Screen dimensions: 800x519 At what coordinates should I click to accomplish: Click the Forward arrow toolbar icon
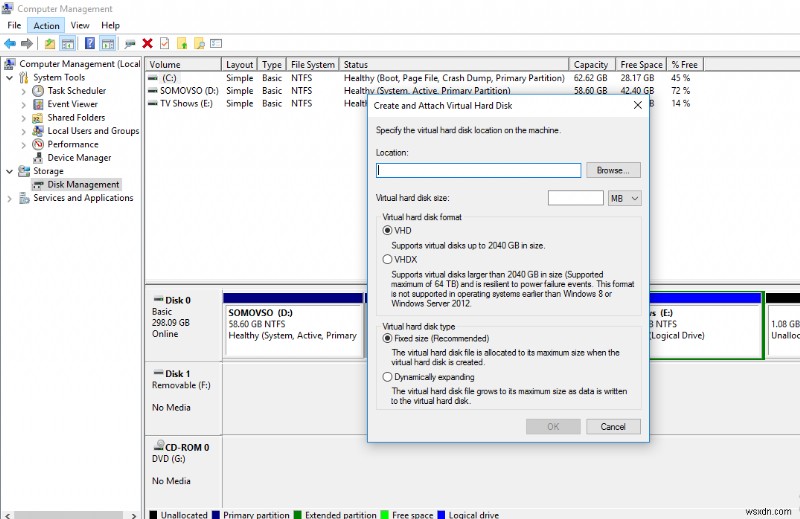click(27, 44)
